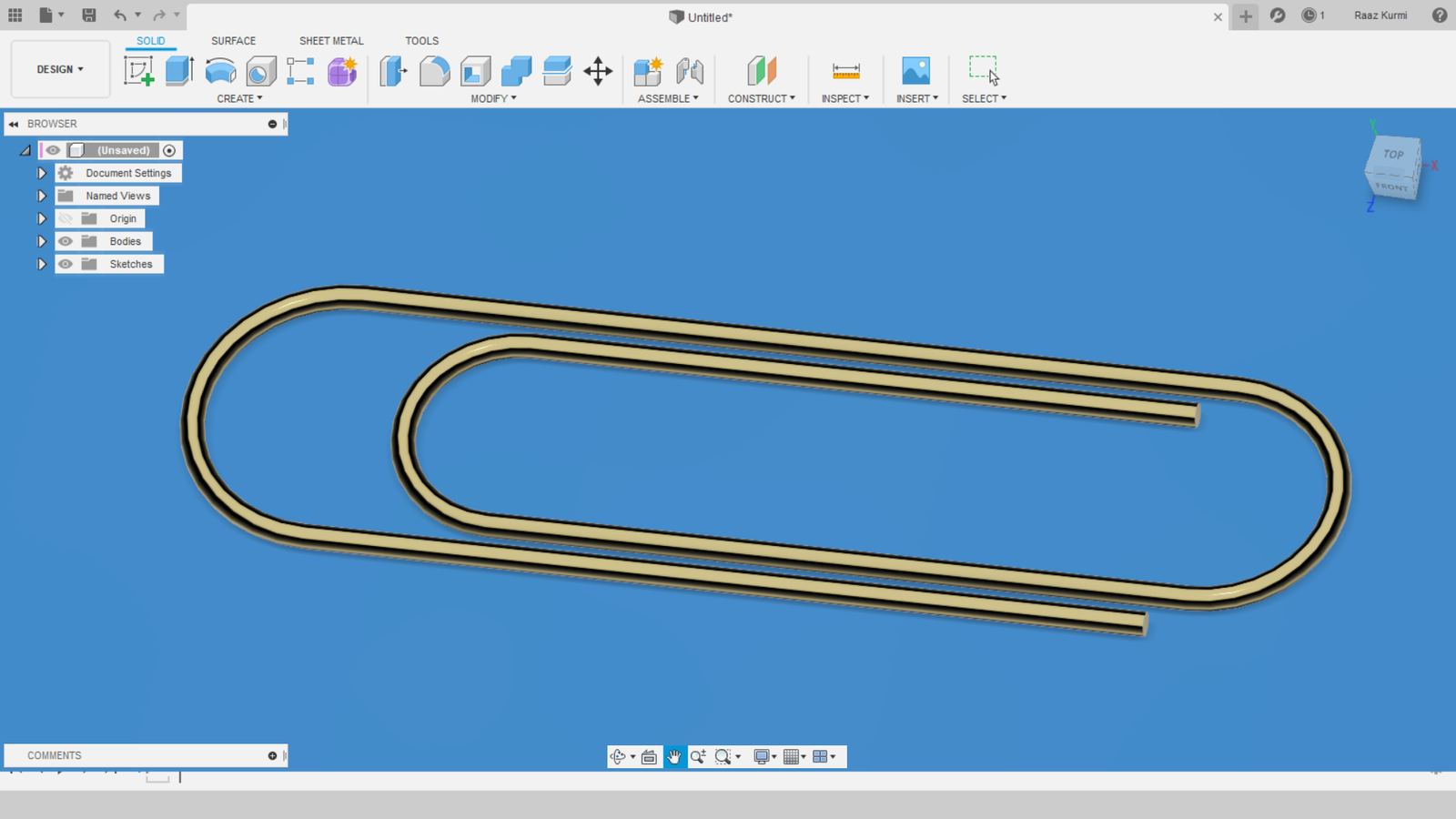The width and height of the screenshot is (1456, 819).
Task: Click the Zoom magnifier icon
Action: click(x=698, y=757)
